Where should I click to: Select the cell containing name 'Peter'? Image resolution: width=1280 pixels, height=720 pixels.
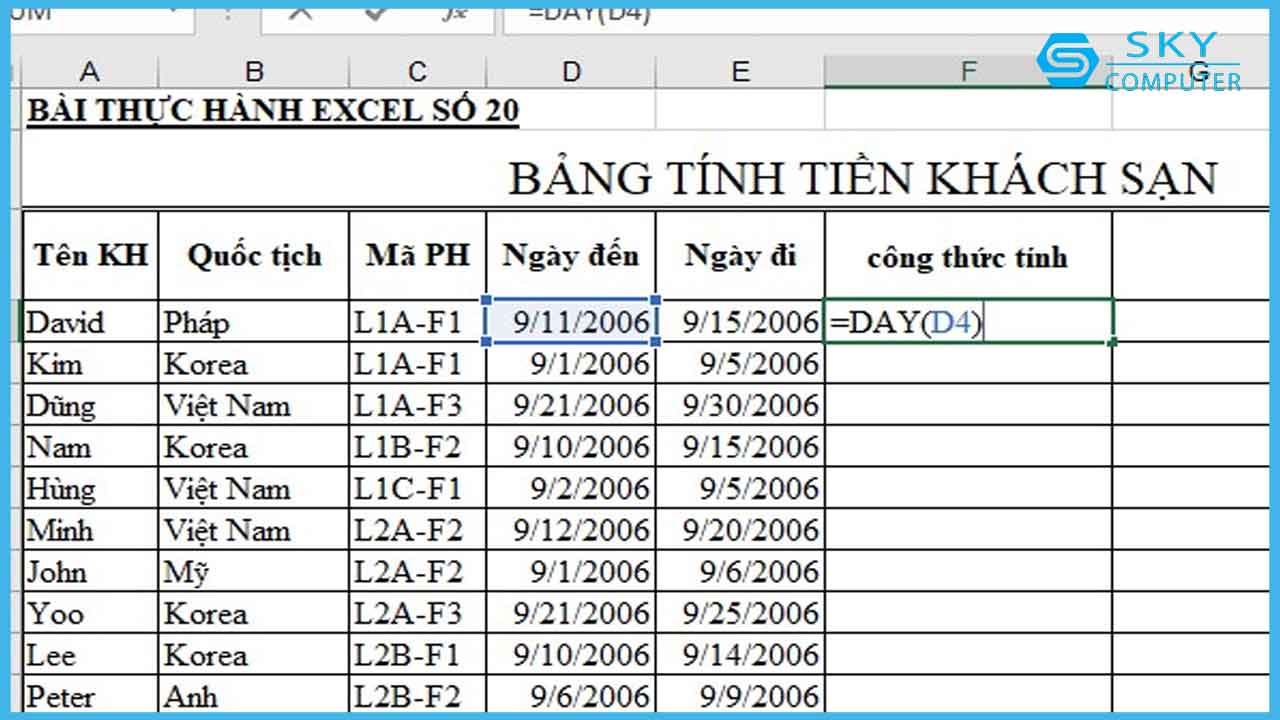pos(90,696)
